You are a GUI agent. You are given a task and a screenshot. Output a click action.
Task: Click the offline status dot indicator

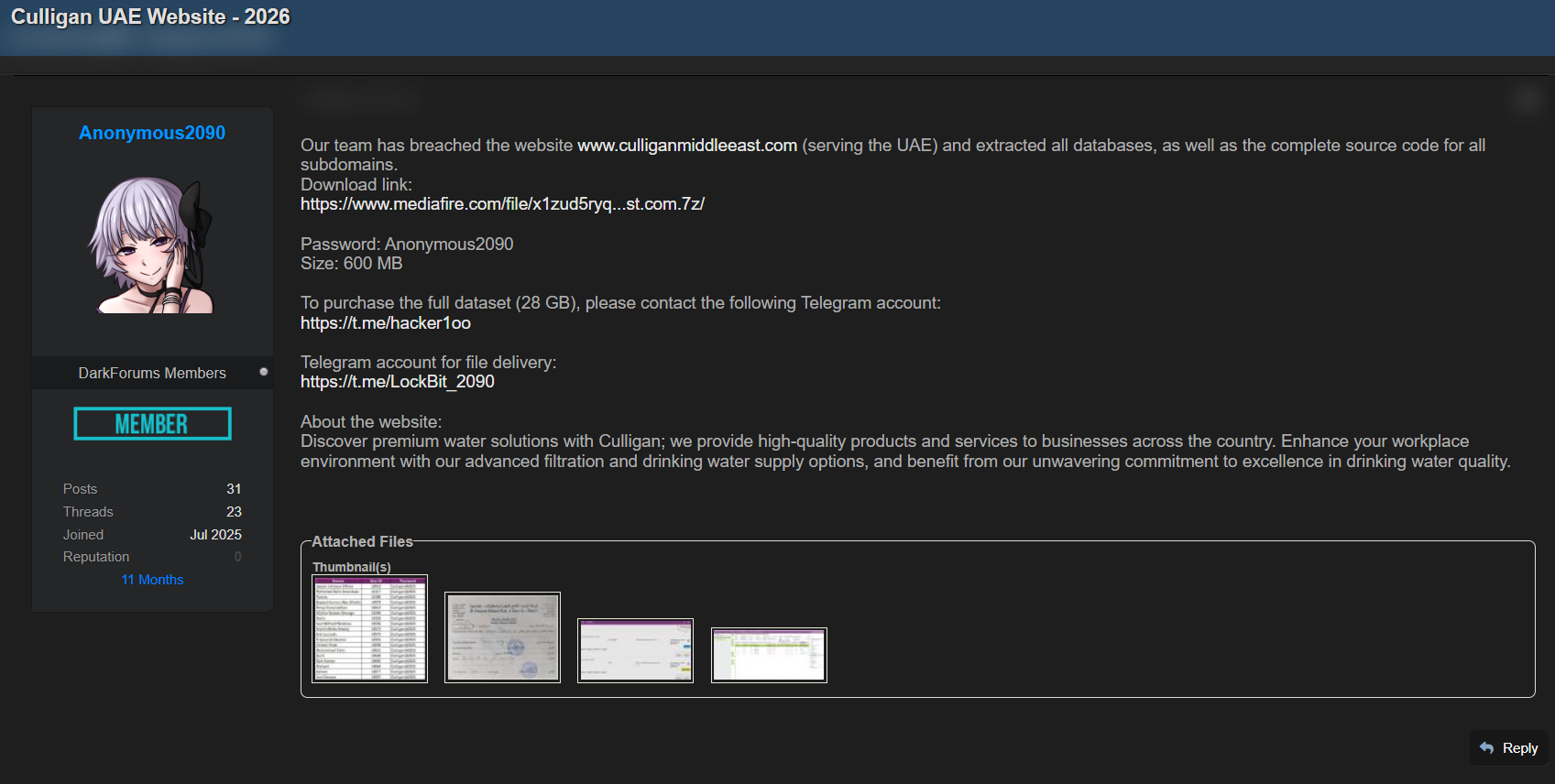click(x=264, y=372)
